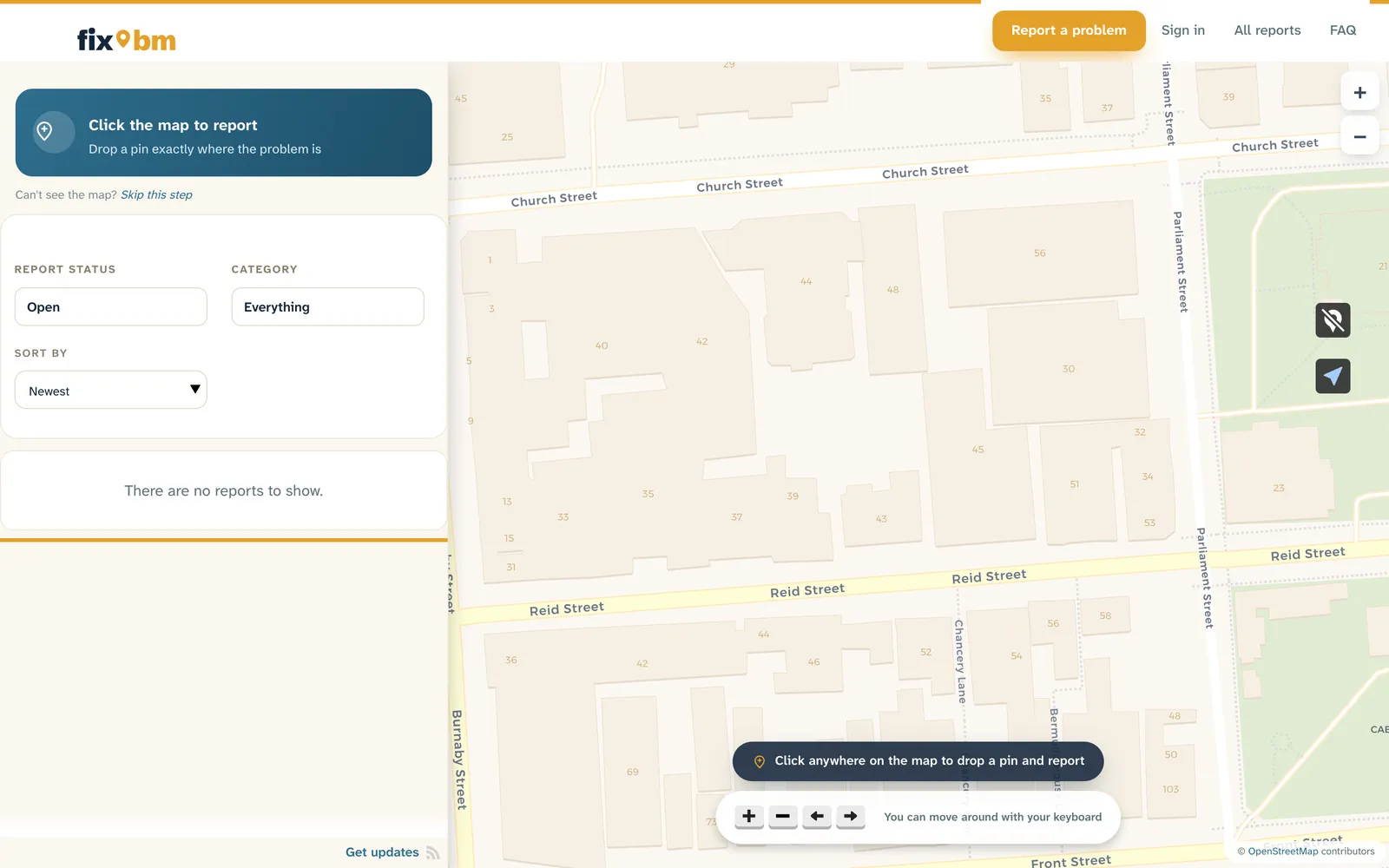Screen dimensions: 1389x868
Task: Click the keyboard zoom-in plus key
Action: (x=749, y=816)
